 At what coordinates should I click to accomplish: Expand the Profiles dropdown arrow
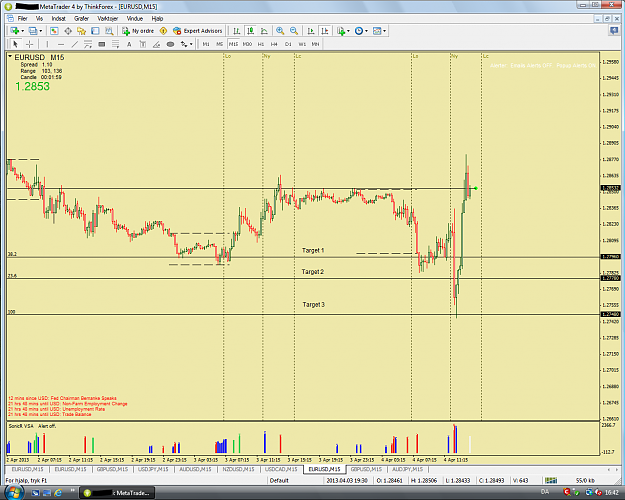click(41, 31)
